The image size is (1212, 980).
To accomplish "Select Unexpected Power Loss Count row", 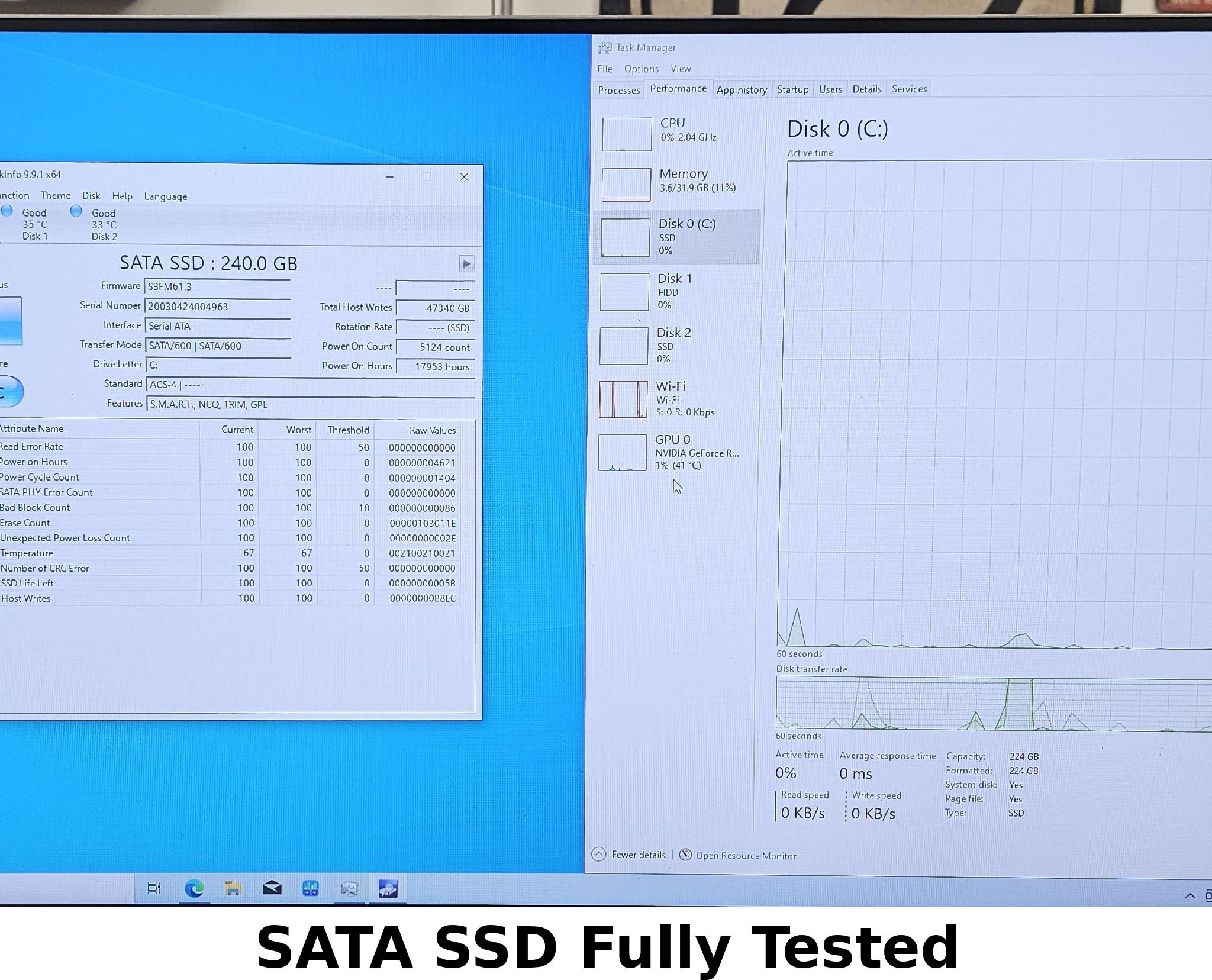I will [x=230, y=538].
